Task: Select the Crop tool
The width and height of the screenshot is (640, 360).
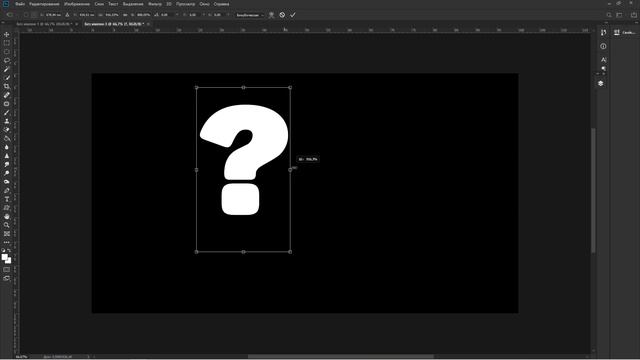Action: [x=7, y=86]
